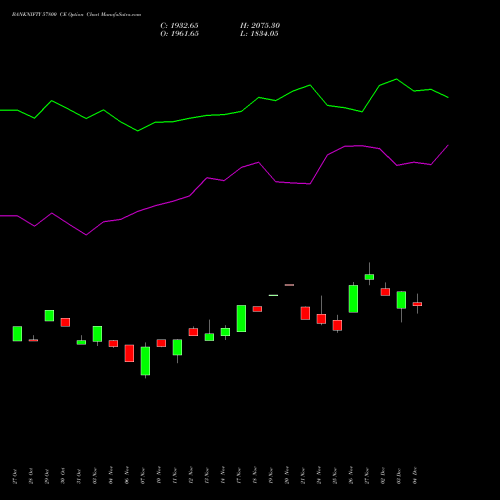This screenshot has width=500, height=500.
Task: Click the red candle above 30 Oct
Action: tap(65, 322)
